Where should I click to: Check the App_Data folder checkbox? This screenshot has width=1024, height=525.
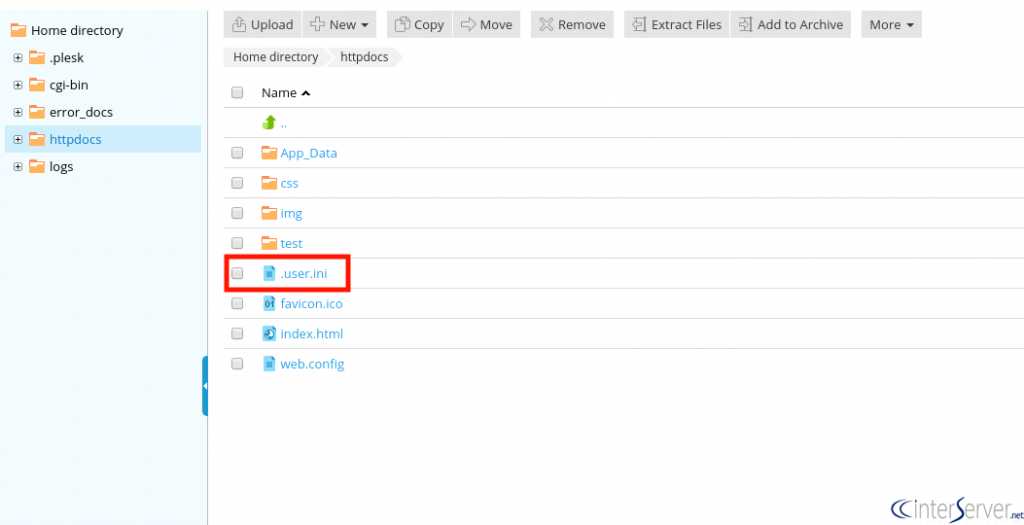(237, 153)
